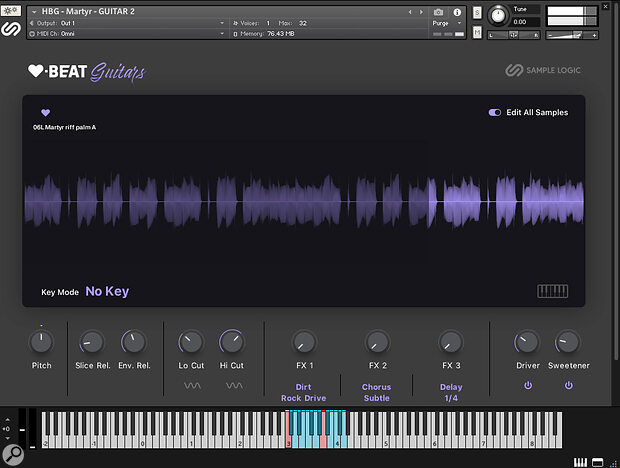Image resolution: width=620 pixels, height=468 pixels.
Task: Show instrument info with the i icon
Action: [x=457, y=12]
